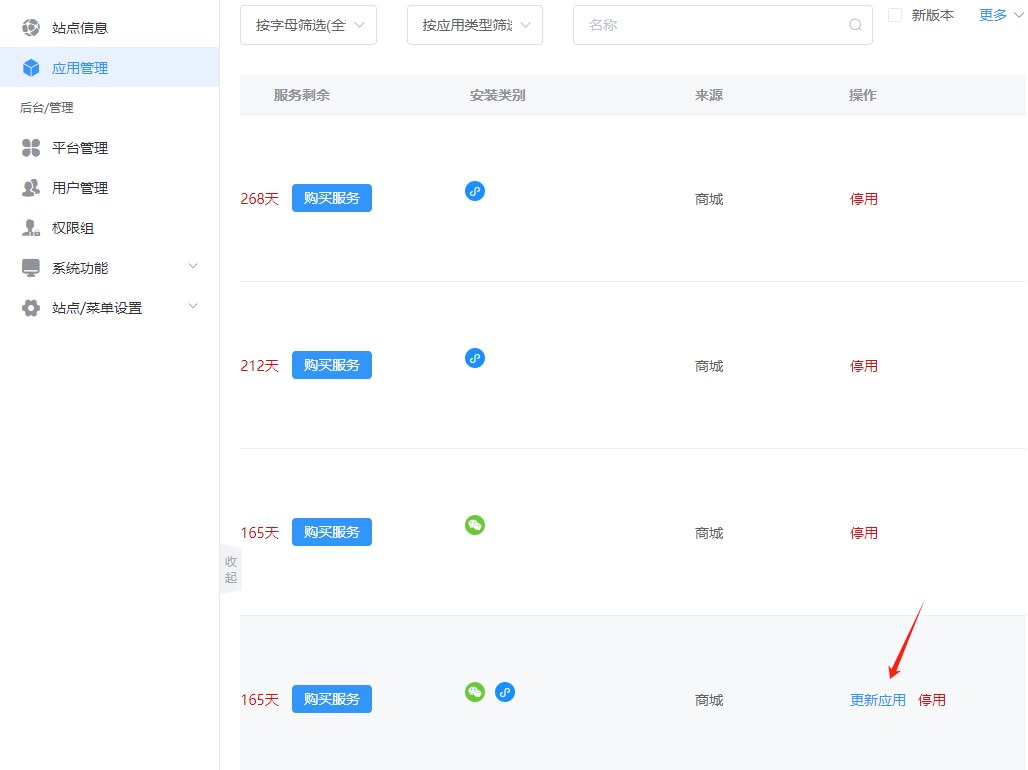Click the 来源 column header
Viewport: 1028px width, 770px height.
point(709,95)
